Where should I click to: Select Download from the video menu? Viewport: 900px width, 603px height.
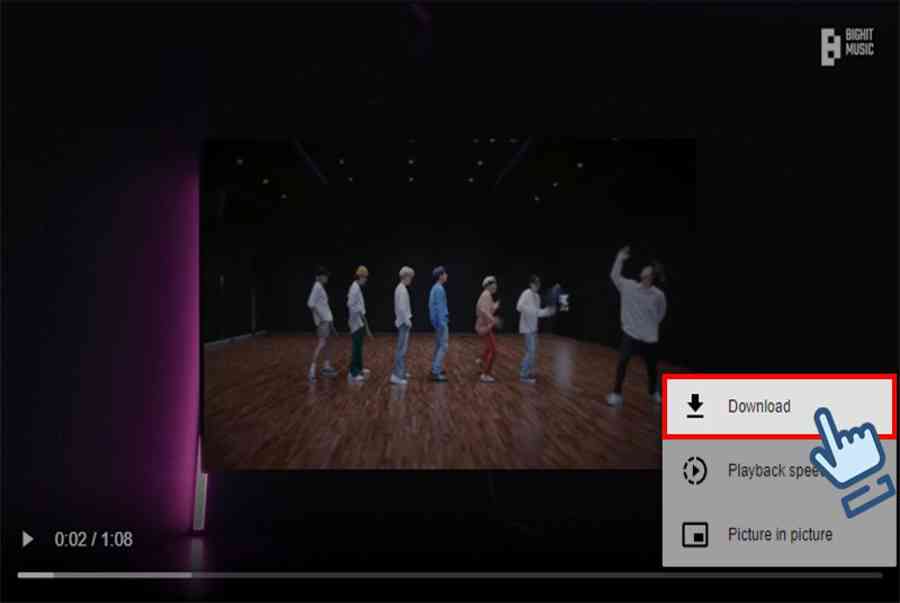point(759,406)
